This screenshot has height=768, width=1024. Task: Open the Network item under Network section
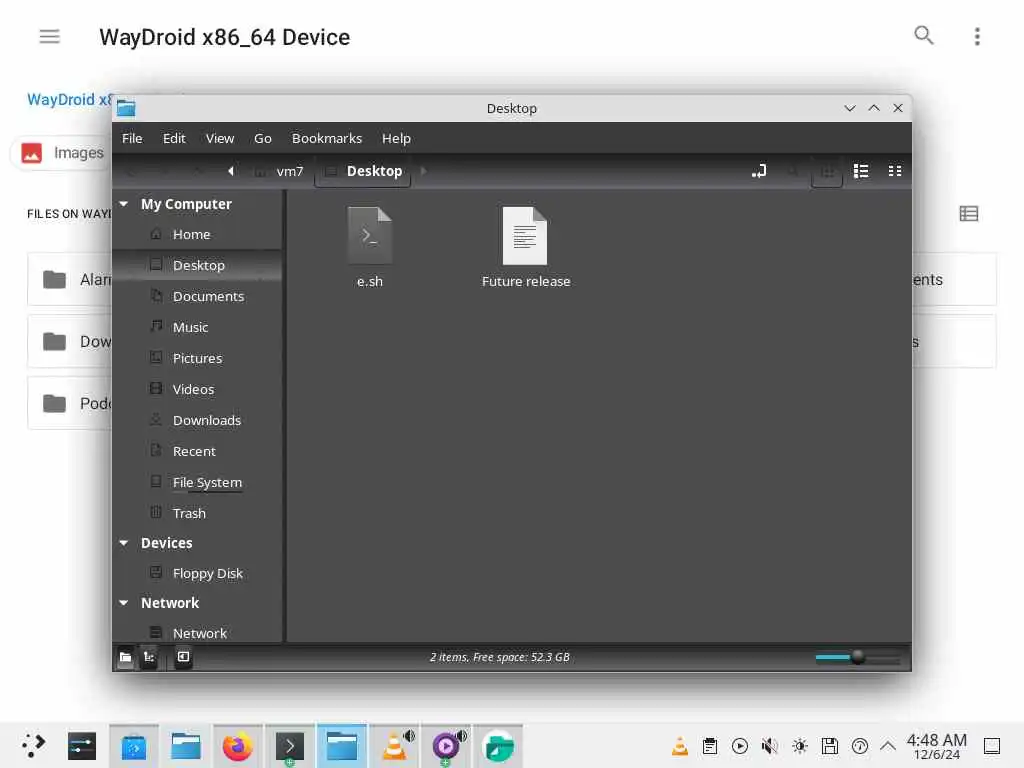tap(198, 633)
